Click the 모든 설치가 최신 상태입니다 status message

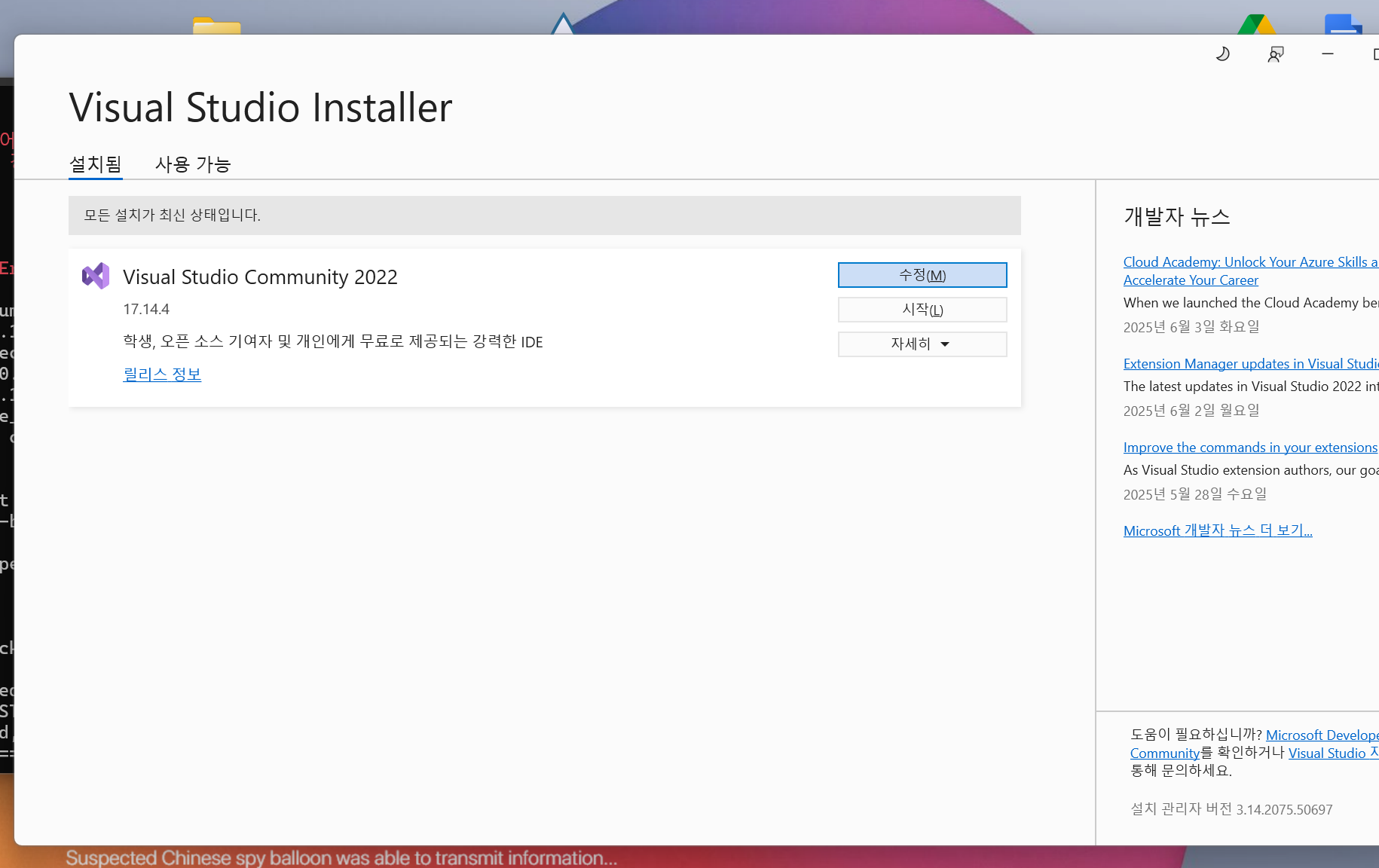coord(545,215)
